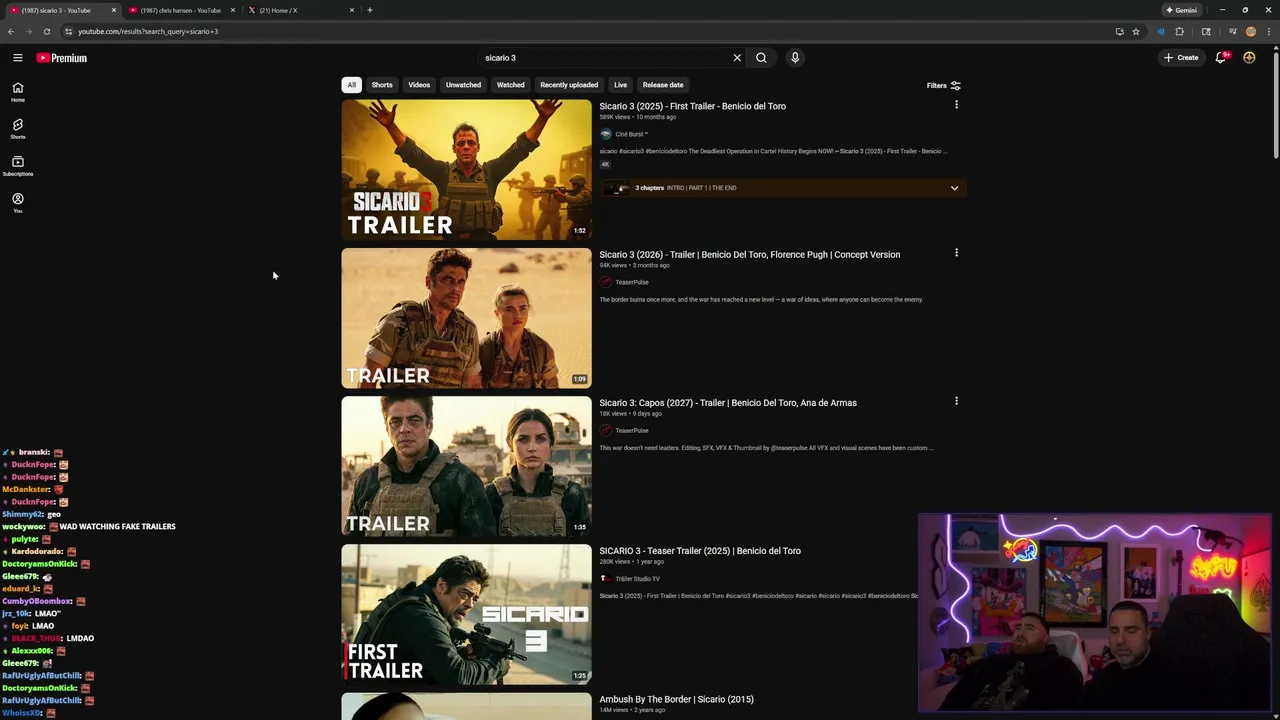Image resolution: width=1280 pixels, height=720 pixels.
Task: Play the 1:35 Ana de Armas trailer thumbnail
Action: (x=466, y=466)
